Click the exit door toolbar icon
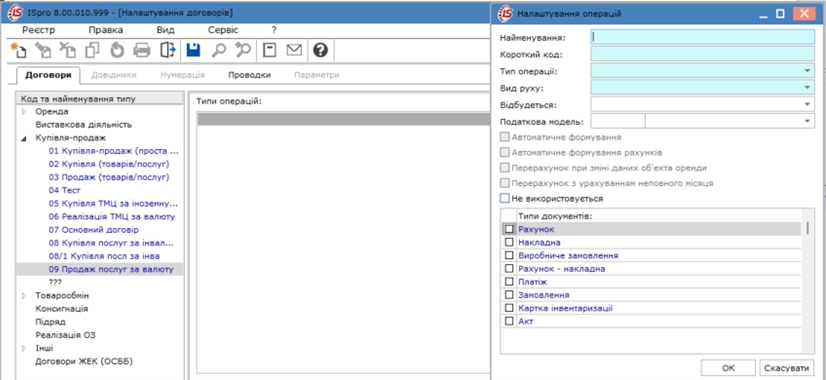 168,50
